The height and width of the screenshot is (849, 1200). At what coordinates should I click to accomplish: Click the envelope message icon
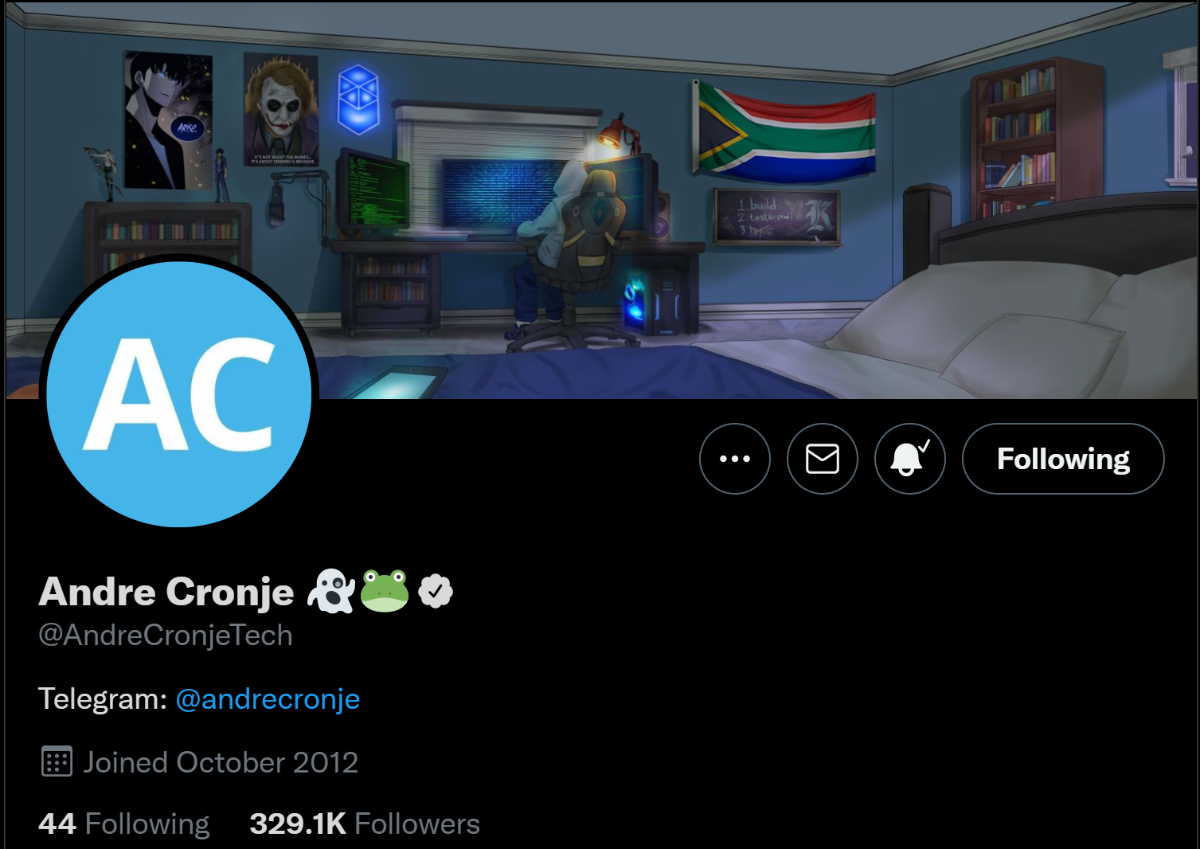point(822,459)
